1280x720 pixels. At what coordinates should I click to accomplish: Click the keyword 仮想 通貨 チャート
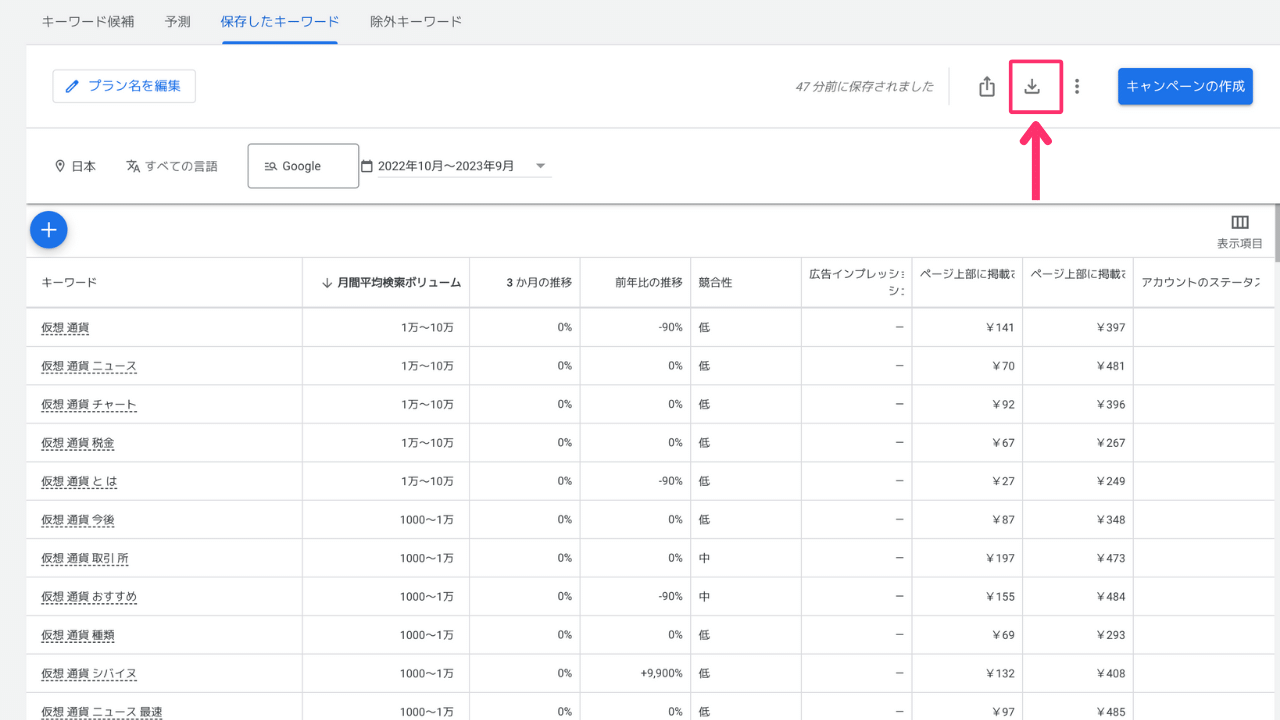tap(89, 404)
